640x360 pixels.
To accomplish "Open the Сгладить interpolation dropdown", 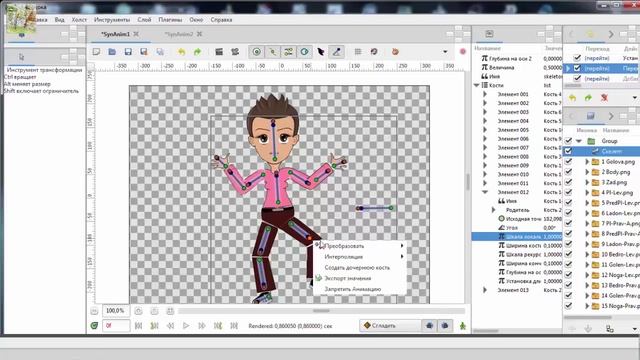I will tap(390, 326).
